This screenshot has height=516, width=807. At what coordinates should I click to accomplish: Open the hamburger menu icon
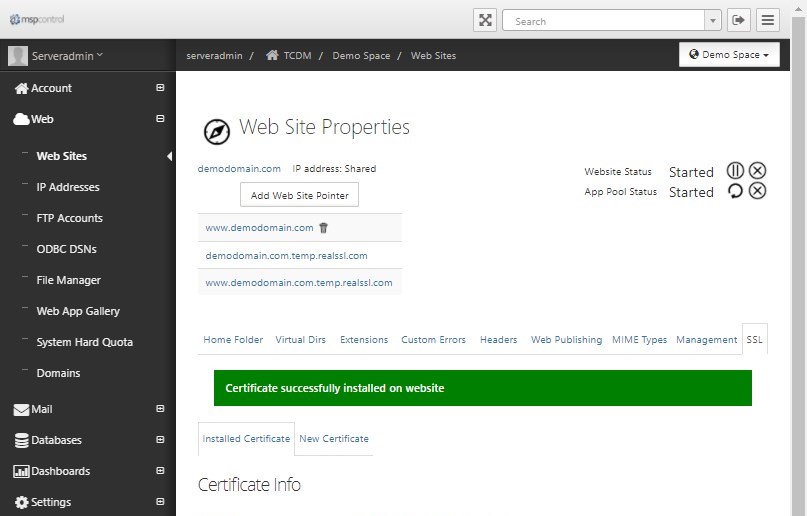coord(768,21)
